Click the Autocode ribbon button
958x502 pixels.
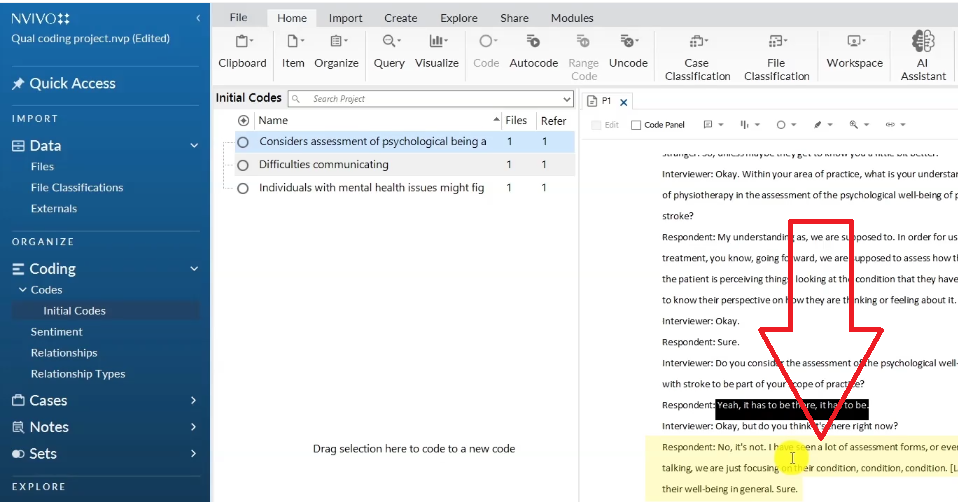(533, 52)
